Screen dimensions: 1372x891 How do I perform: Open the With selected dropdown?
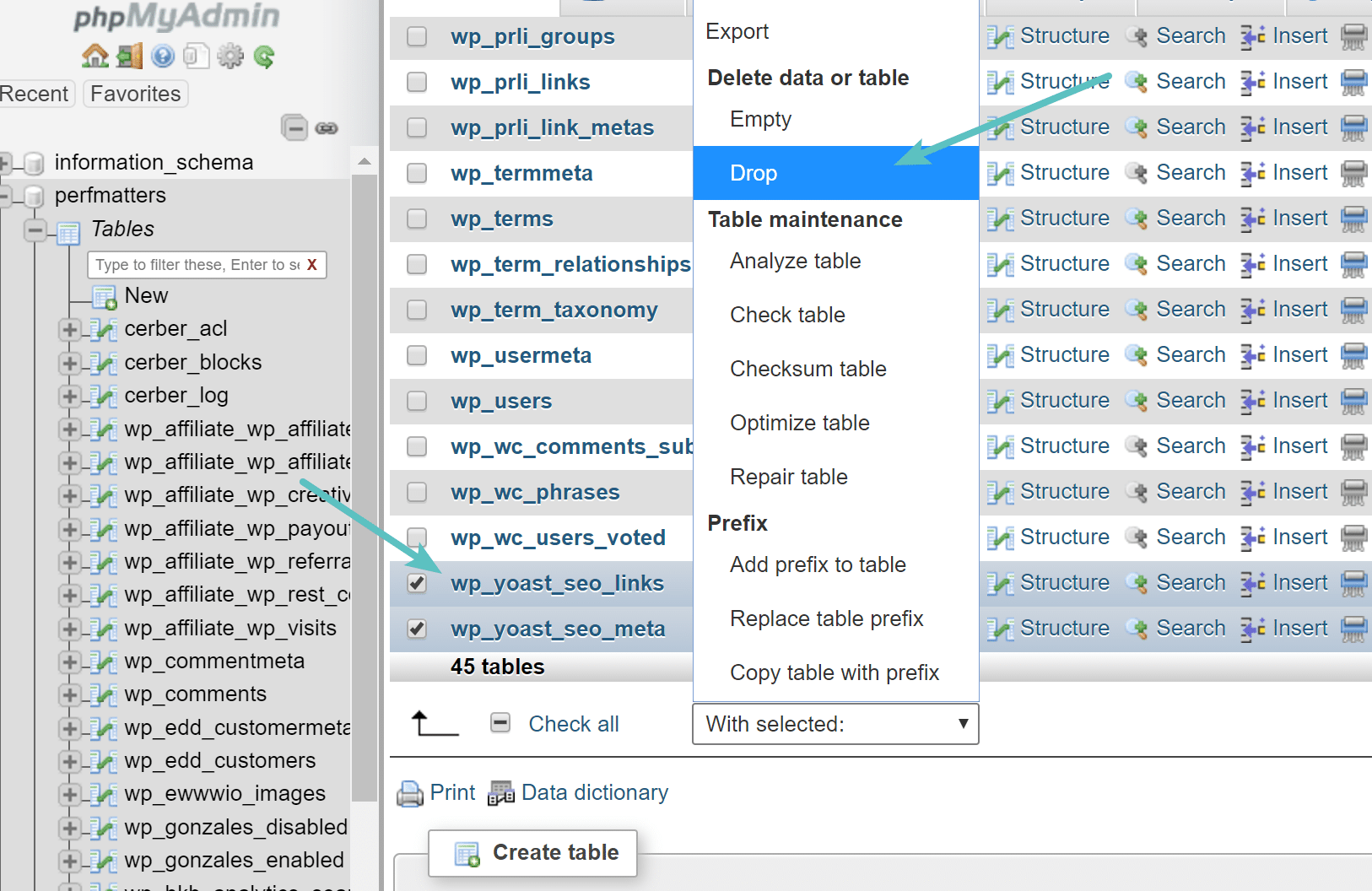(x=834, y=724)
